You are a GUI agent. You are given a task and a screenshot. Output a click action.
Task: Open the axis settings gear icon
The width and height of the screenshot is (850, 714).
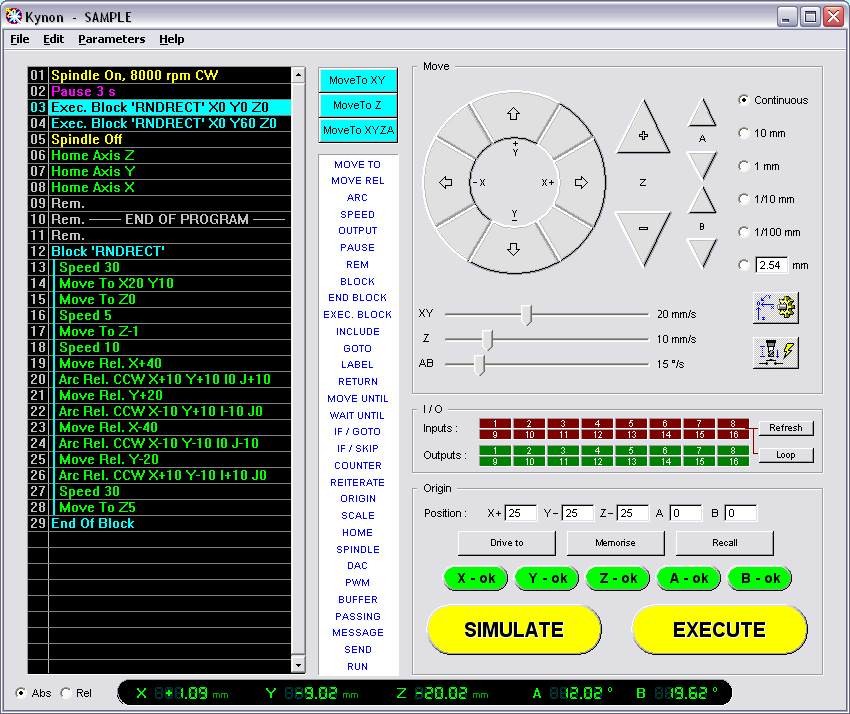(775, 308)
